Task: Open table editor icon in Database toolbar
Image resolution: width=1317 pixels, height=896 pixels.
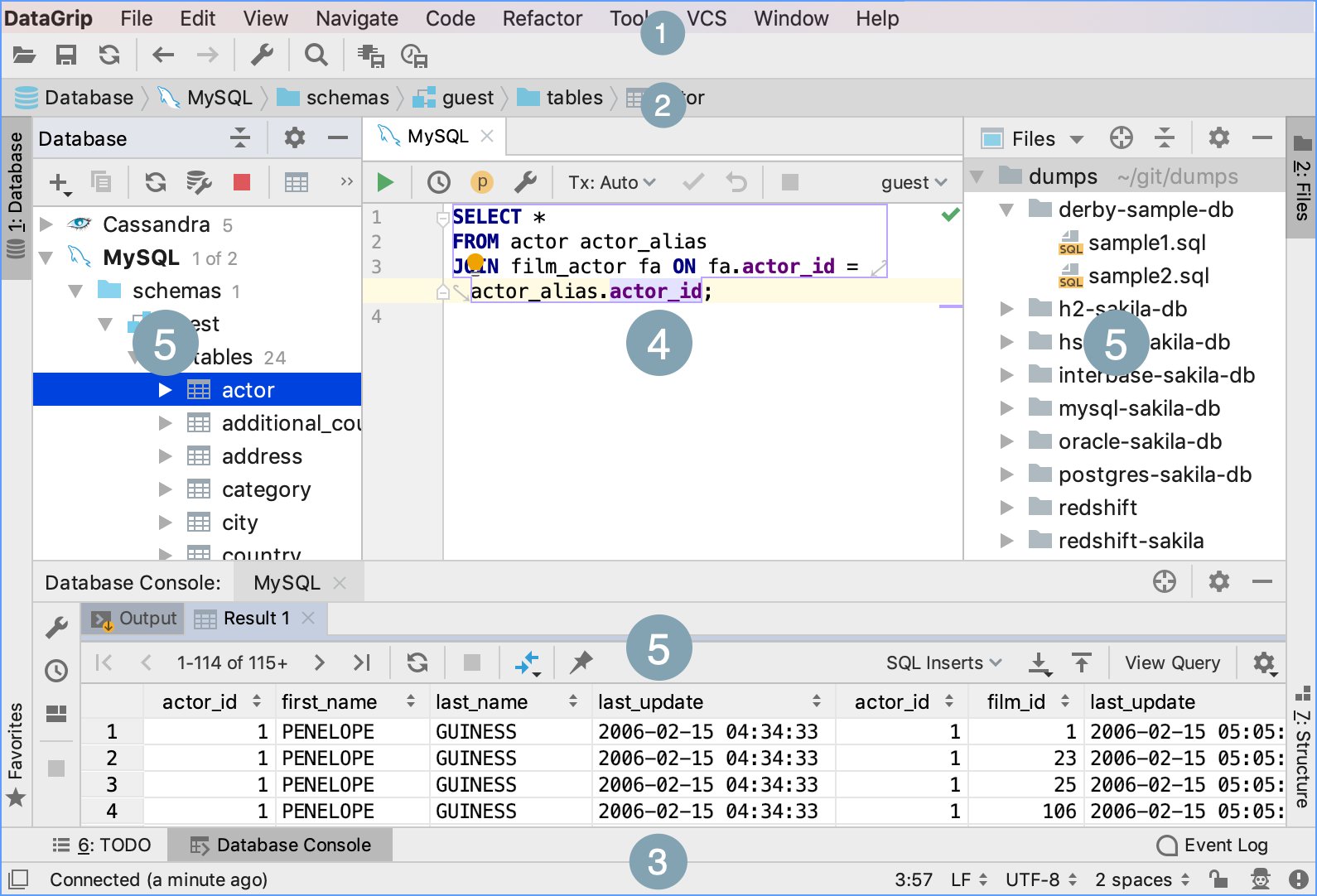Action: (297, 182)
